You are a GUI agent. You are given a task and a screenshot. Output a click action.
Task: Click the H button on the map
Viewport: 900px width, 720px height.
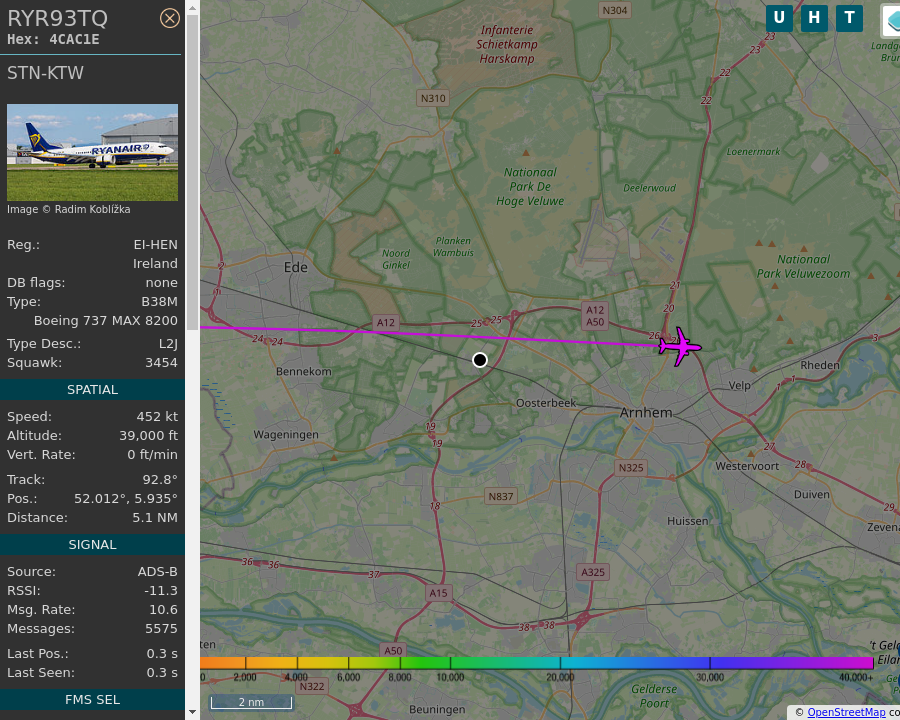[x=814, y=18]
